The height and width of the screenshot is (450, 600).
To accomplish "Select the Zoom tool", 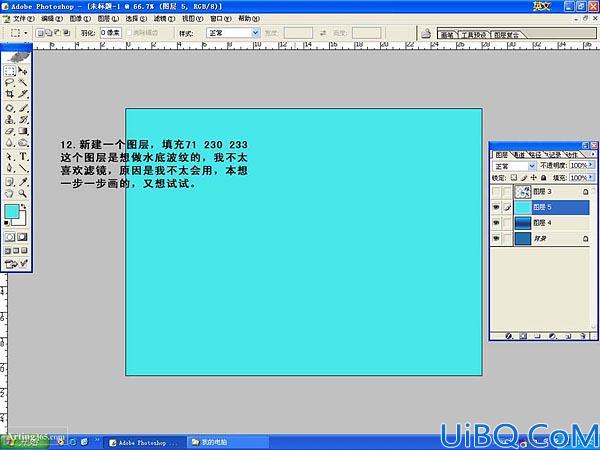I will coord(23,194).
